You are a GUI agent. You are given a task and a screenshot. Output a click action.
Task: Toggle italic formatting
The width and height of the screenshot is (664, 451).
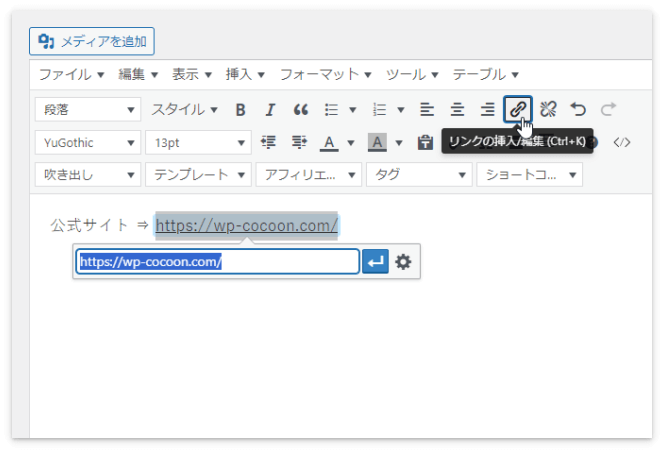point(270,110)
